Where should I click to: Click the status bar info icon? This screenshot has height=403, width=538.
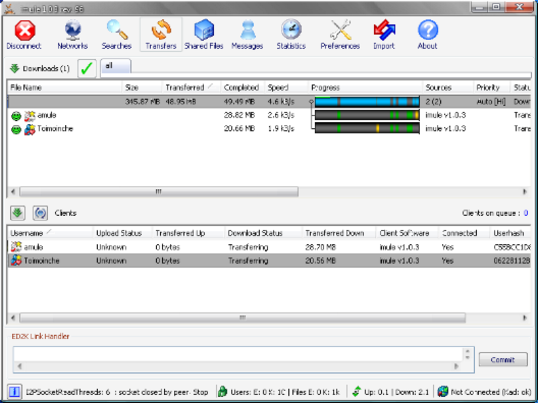[14, 392]
